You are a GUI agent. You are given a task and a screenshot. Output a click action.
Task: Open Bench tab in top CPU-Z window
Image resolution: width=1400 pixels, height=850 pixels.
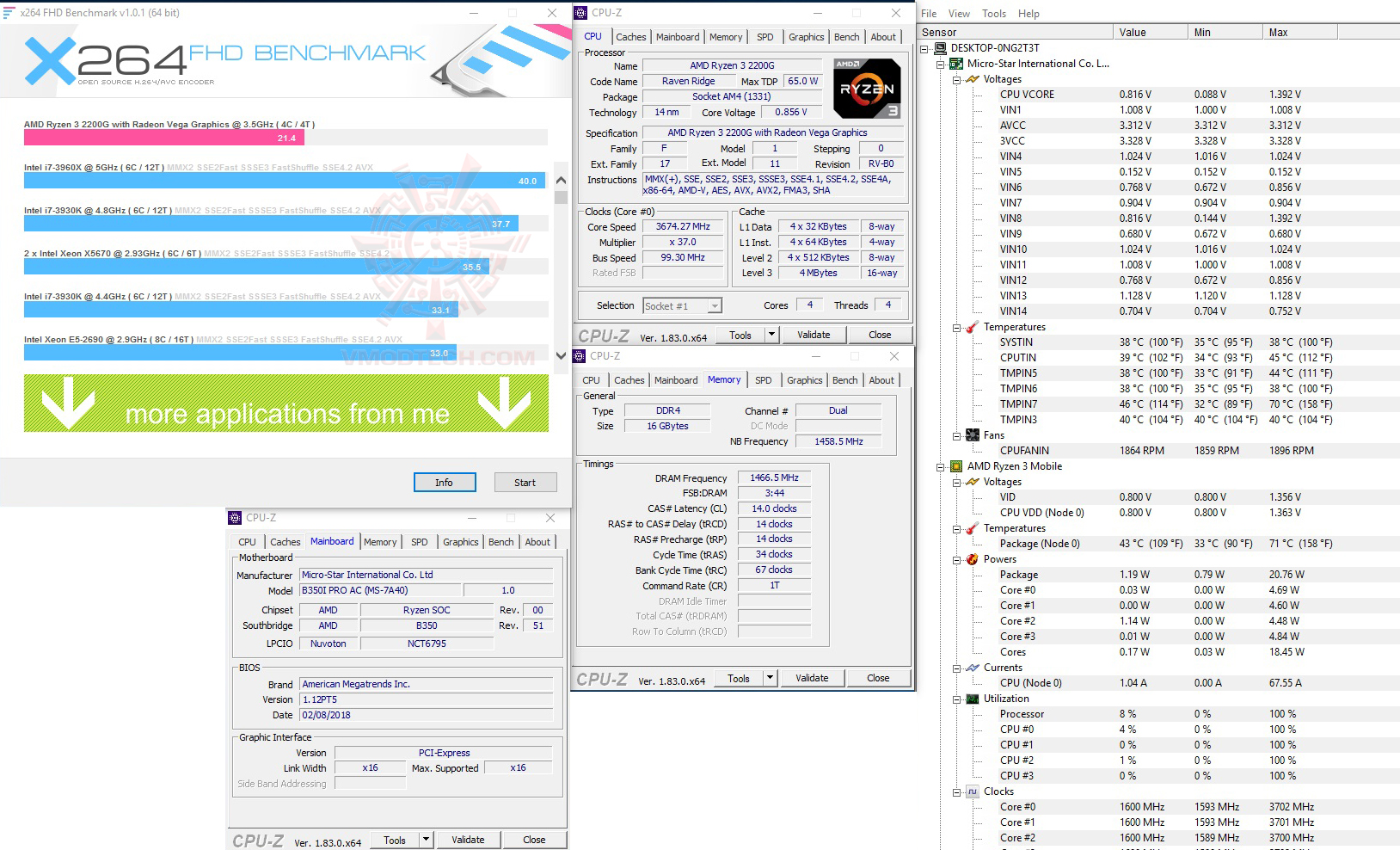coord(847,37)
